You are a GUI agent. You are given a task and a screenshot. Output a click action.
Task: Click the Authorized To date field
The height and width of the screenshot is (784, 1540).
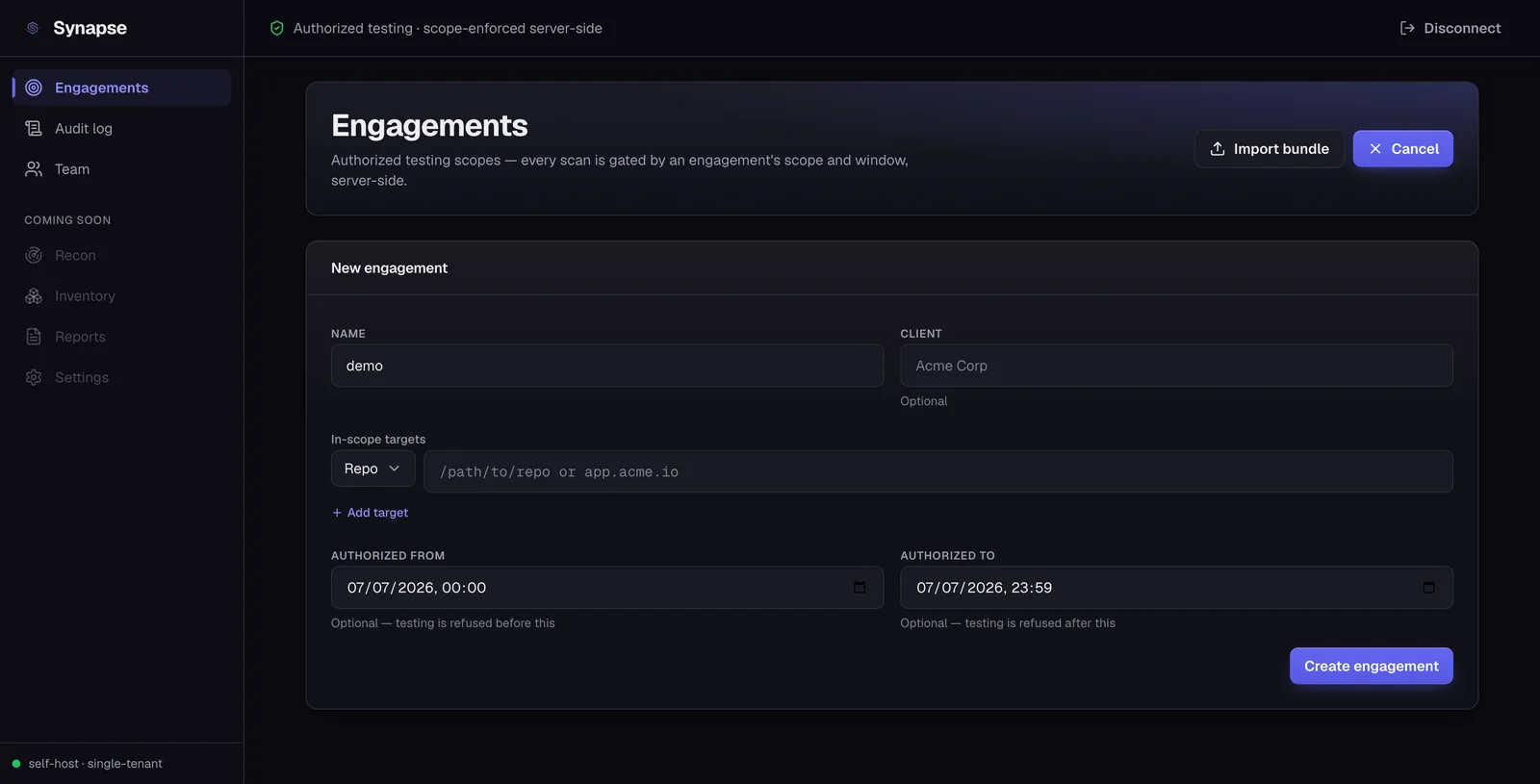[x=1176, y=587]
